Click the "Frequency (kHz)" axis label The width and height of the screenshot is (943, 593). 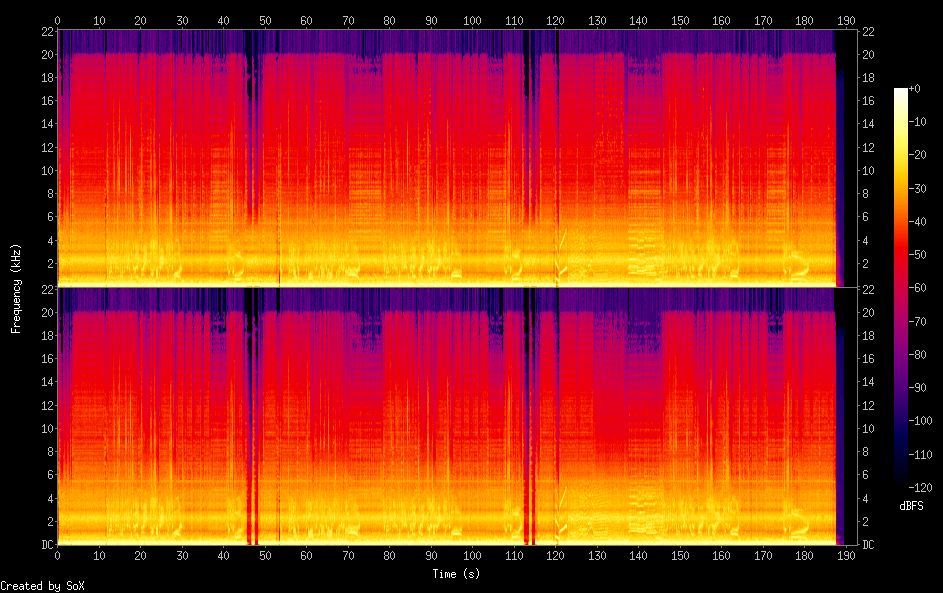(x=16, y=288)
